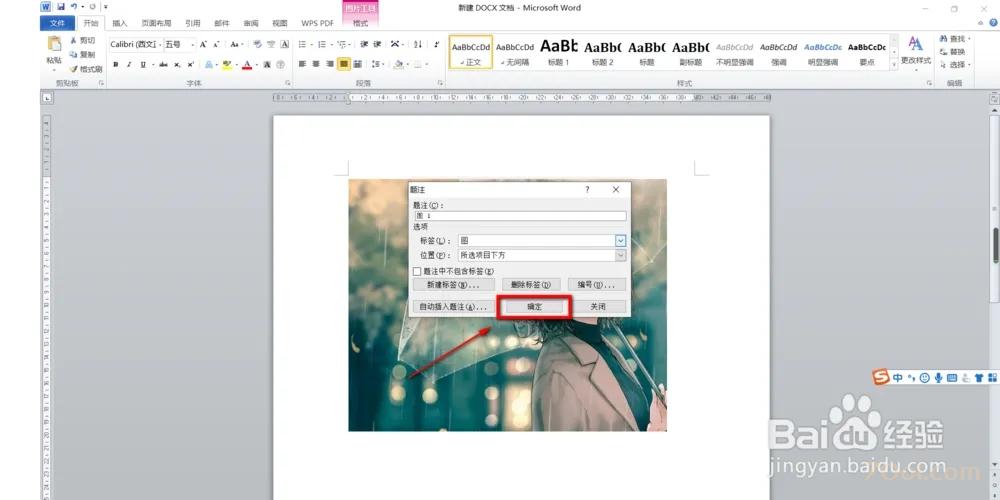The height and width of the screenshot is (500, 1000).
Task: Click the Distributed alignment icon
Action: pos(357,64)
